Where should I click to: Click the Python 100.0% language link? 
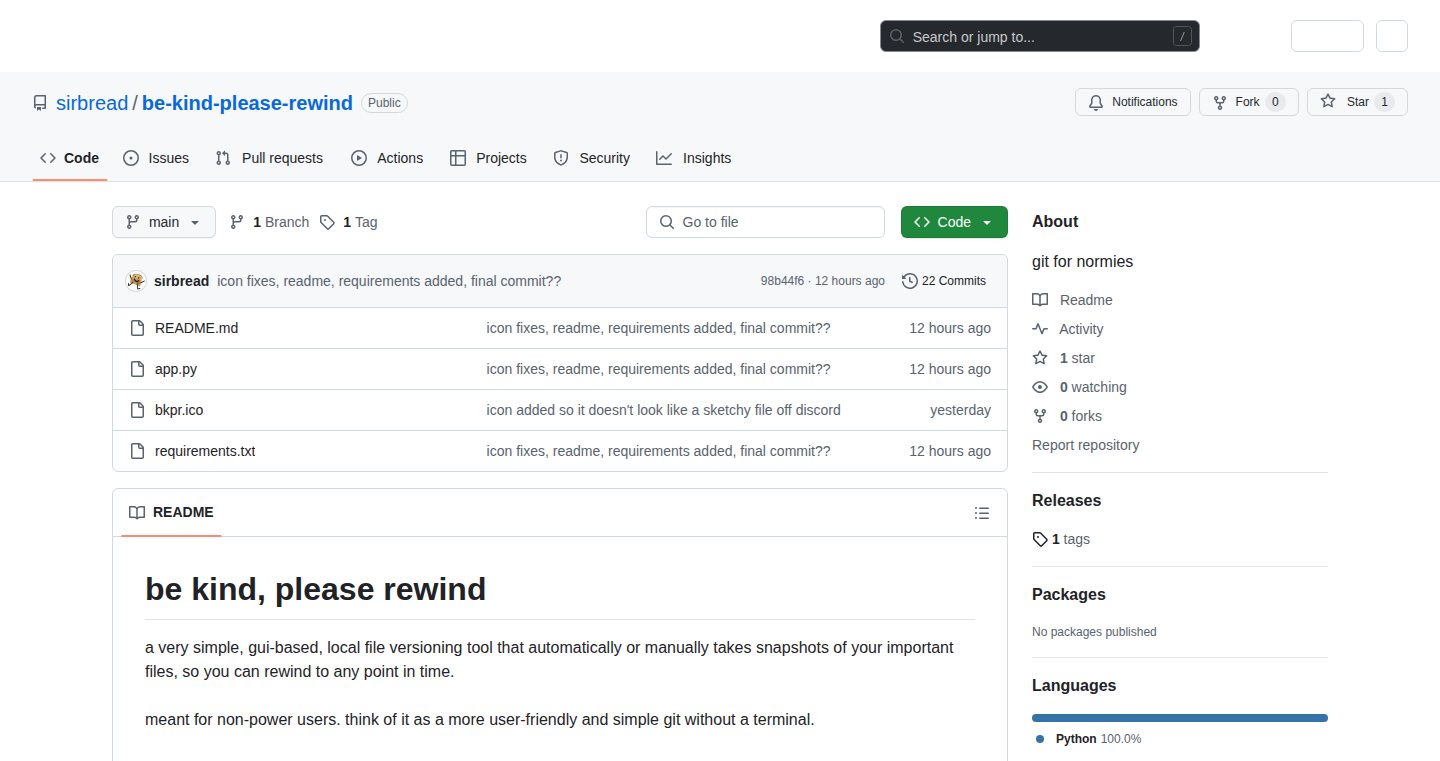1088,739
